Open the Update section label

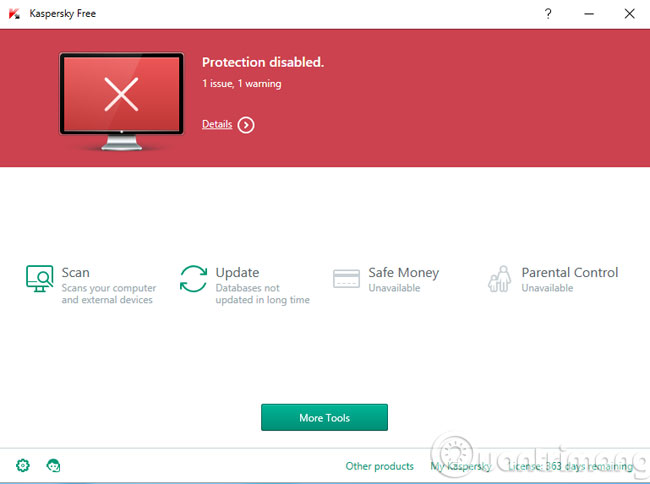coord(237,272)
